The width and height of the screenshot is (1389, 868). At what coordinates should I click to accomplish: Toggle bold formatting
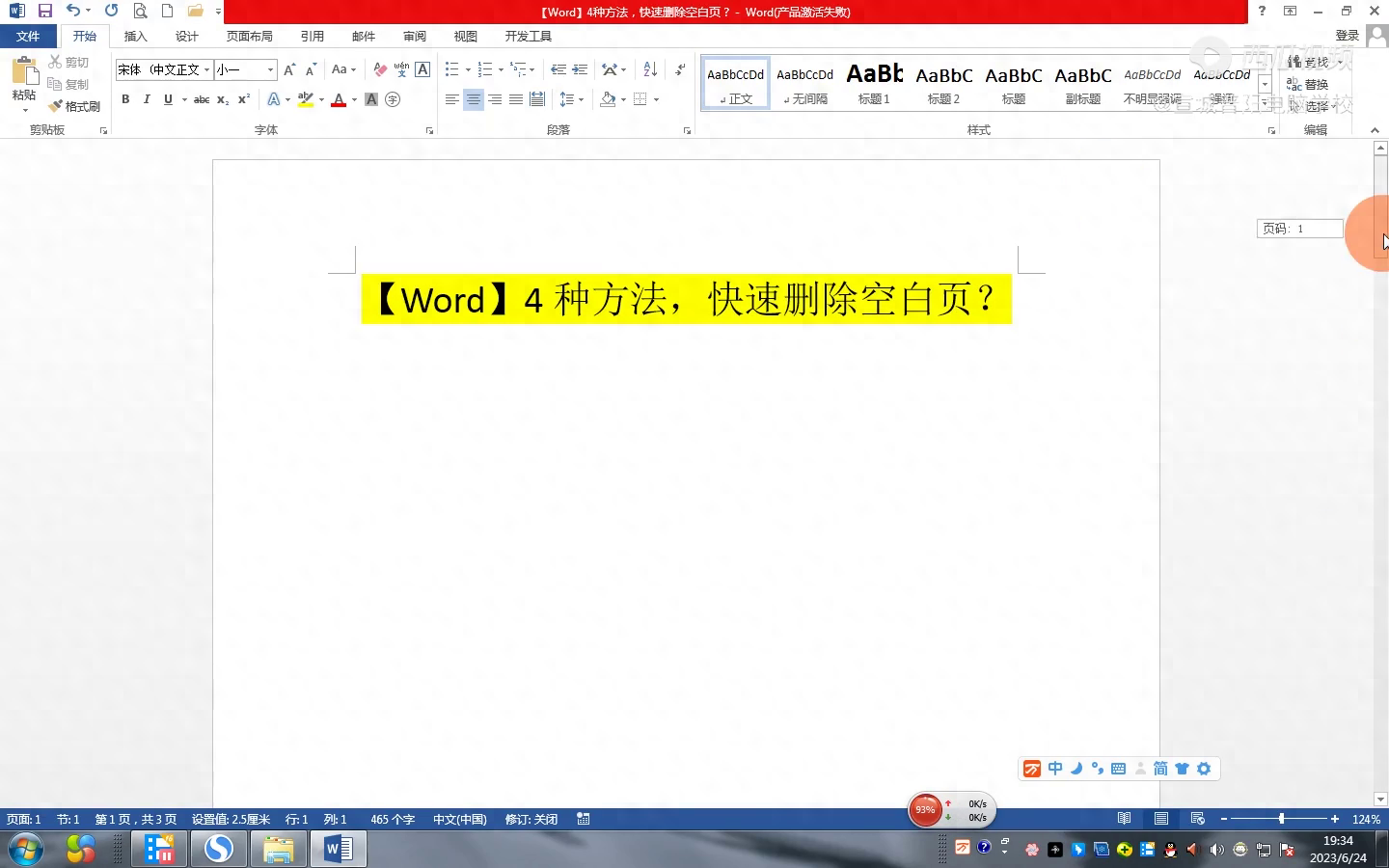tap(125, 99)
